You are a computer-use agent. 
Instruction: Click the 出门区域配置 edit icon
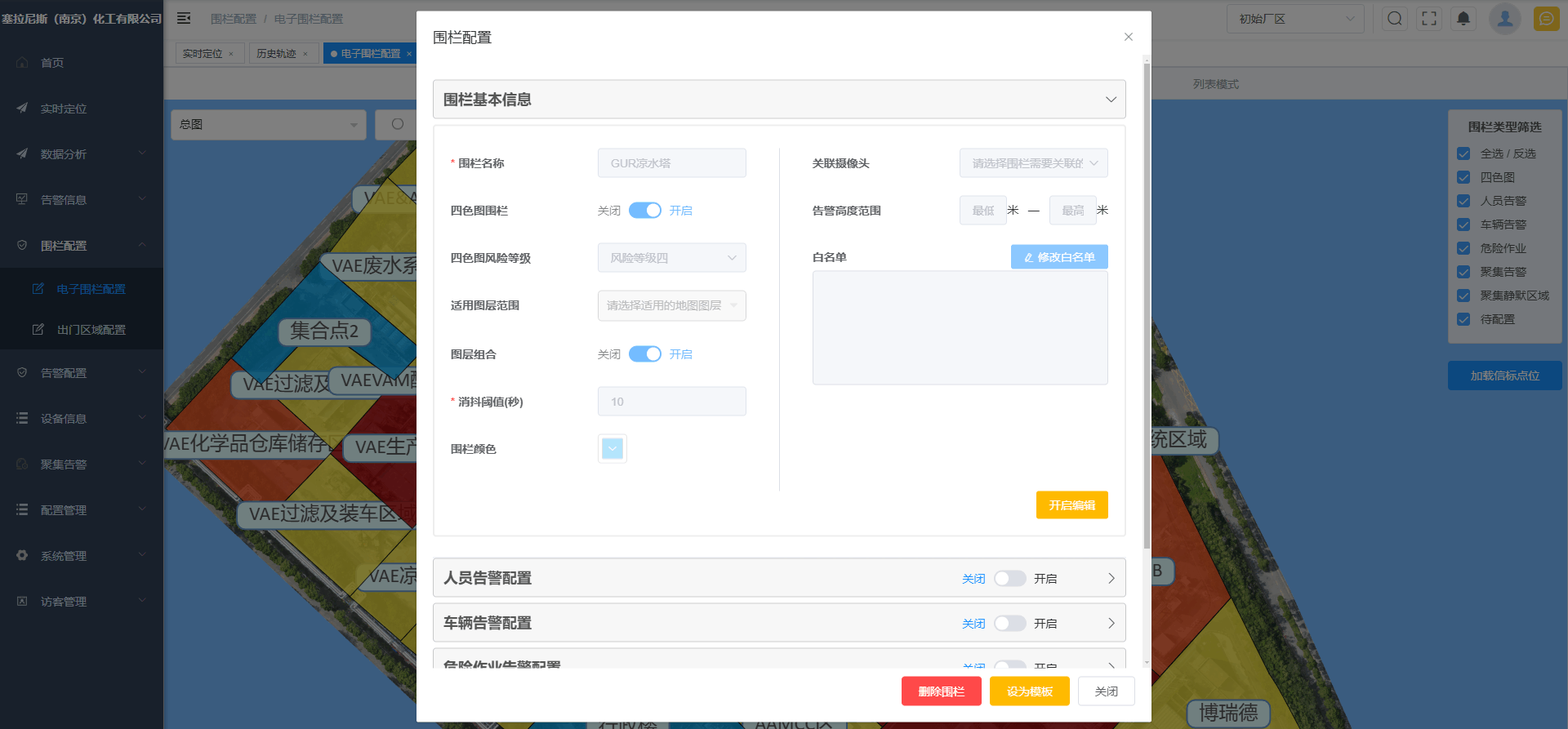pos(38,329)
